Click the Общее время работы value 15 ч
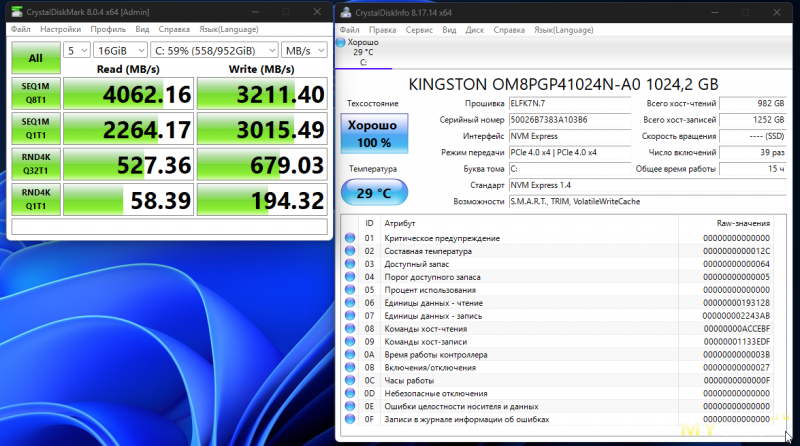The width and height of the screenshot is (800, 446). tap(752, 169)
